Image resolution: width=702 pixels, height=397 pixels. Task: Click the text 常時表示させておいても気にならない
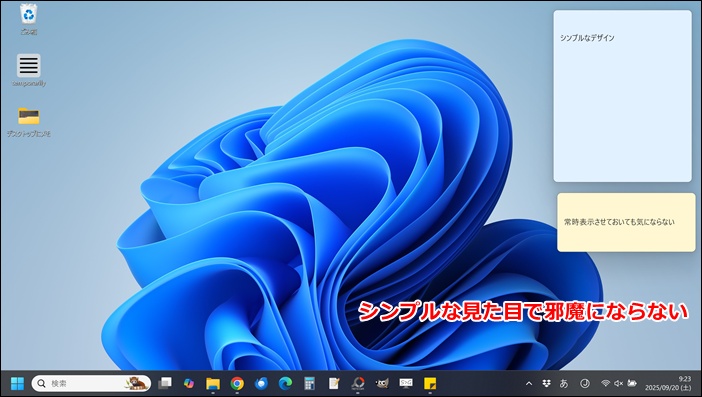[x=619, y=222]
